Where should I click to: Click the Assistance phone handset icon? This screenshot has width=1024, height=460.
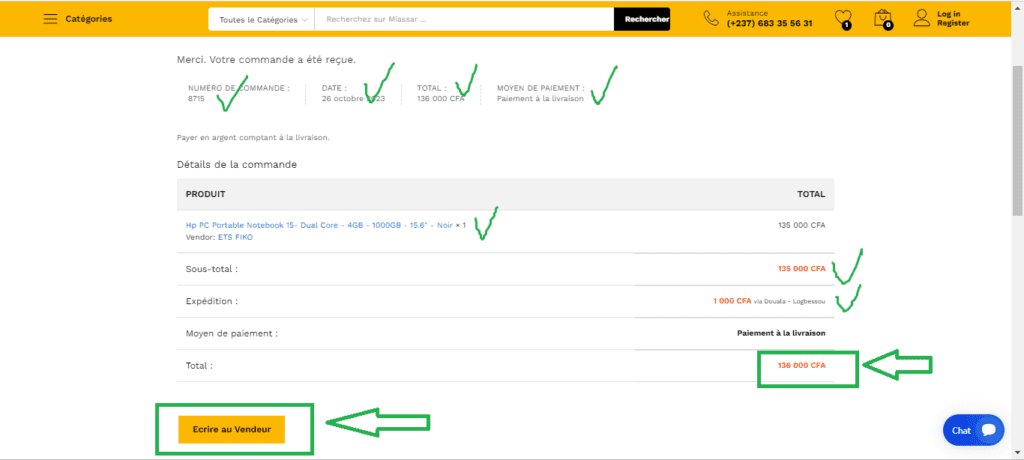(x=711, y=18)
